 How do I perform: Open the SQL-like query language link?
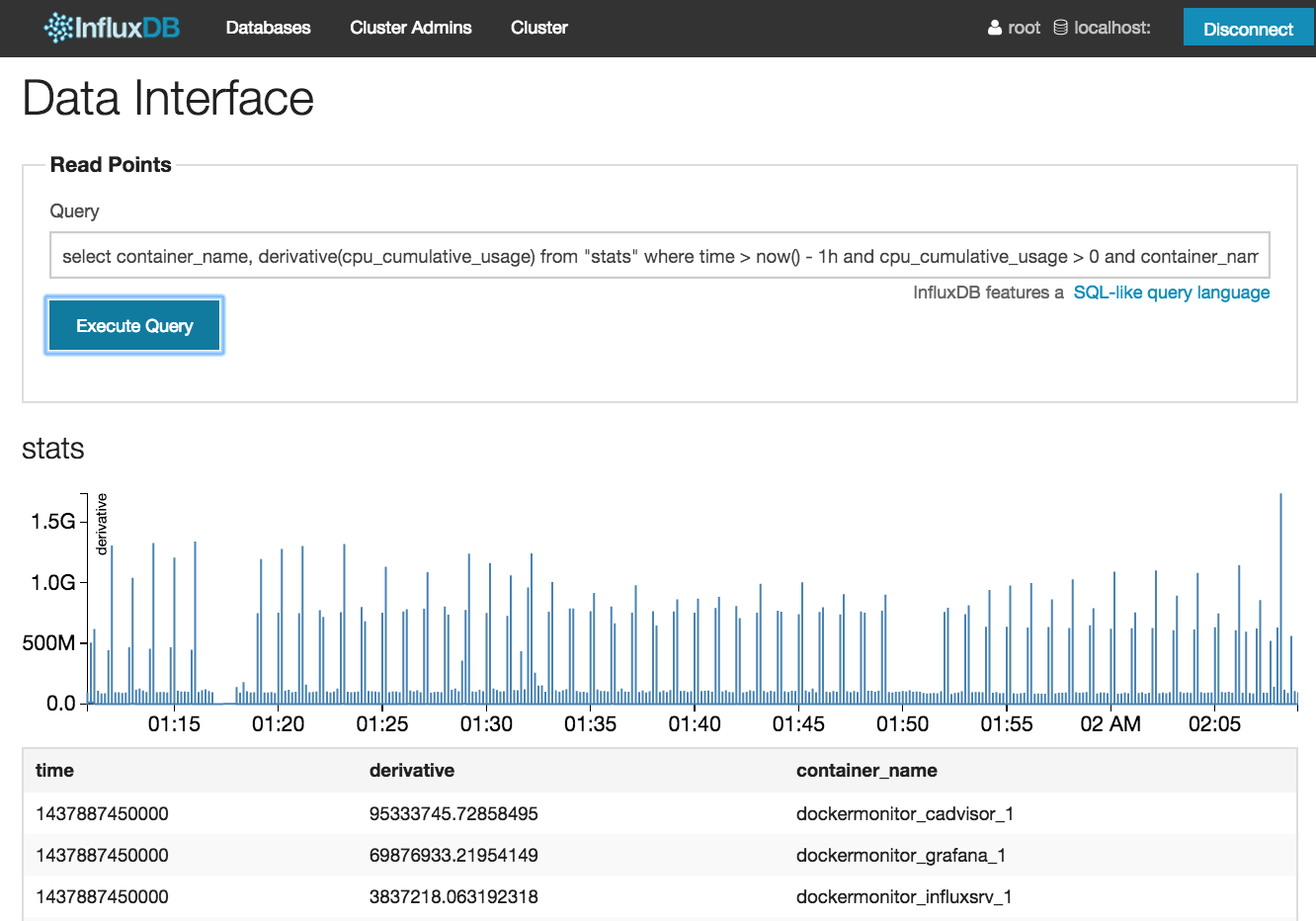(1172, 293)
